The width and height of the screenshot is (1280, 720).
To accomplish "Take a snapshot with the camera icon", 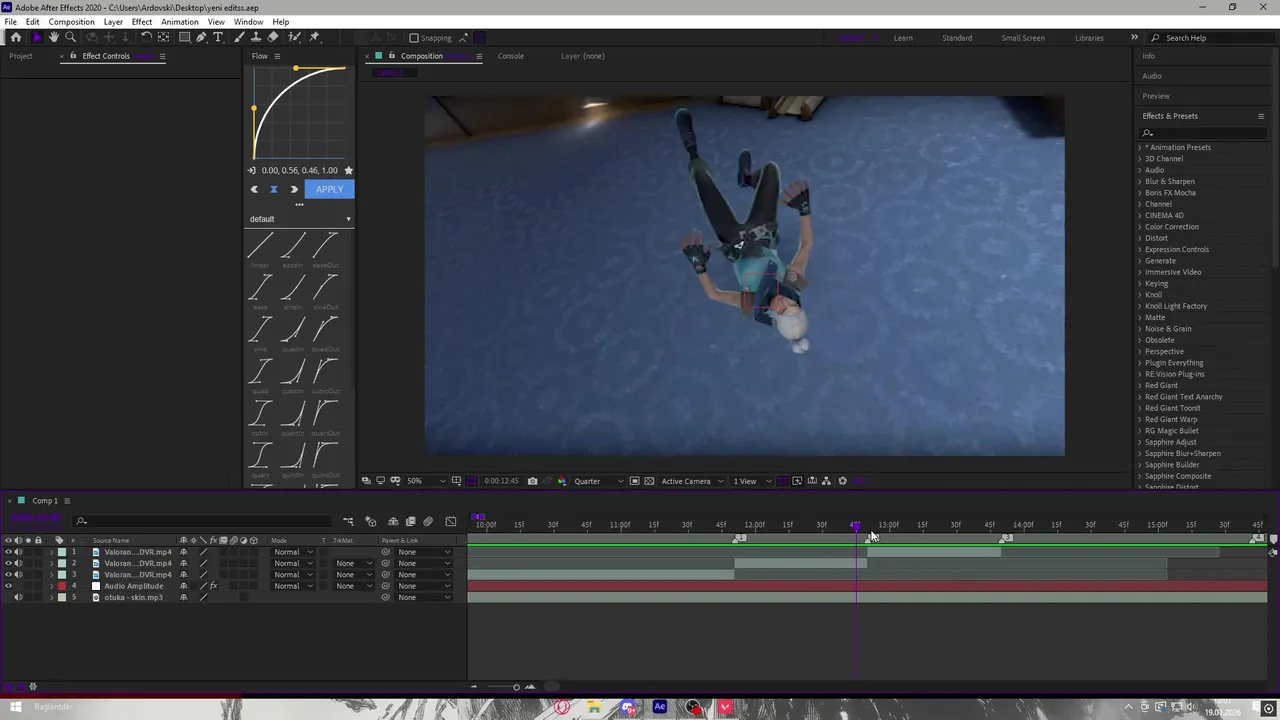I will pos(532,481).
